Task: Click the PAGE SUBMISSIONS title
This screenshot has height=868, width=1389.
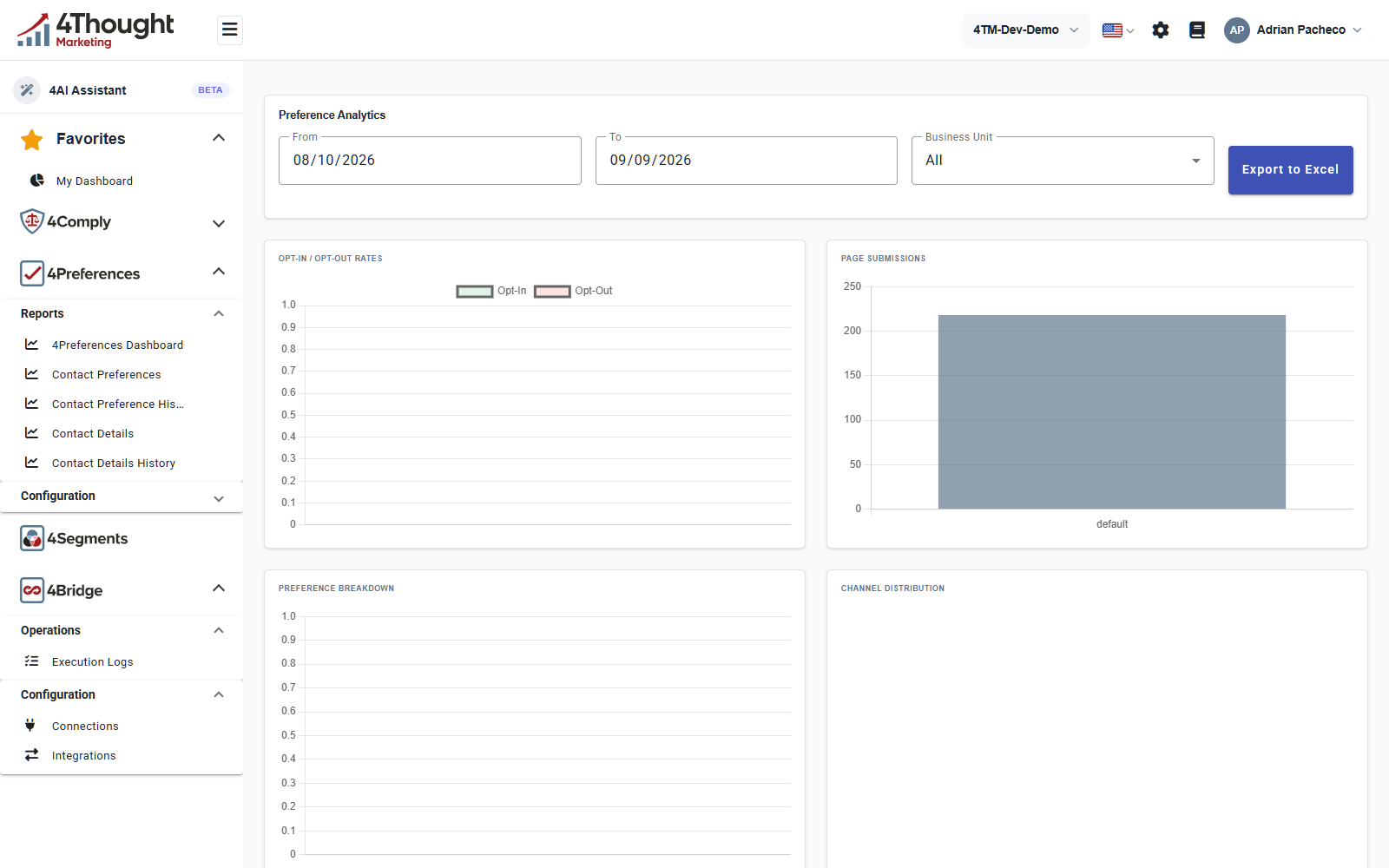Action: [883, 259]
